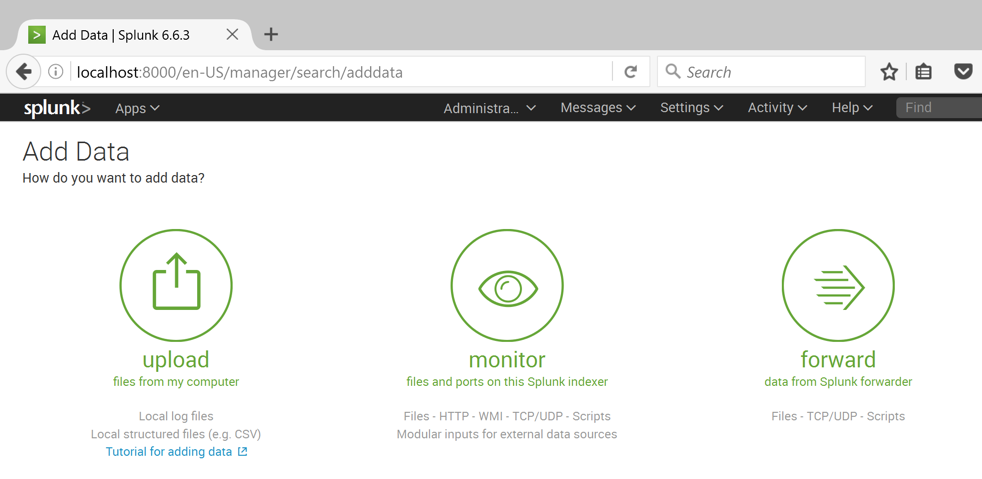Click 'Local structured files (e.g. CSV)' text

click(x=176, y=434)
